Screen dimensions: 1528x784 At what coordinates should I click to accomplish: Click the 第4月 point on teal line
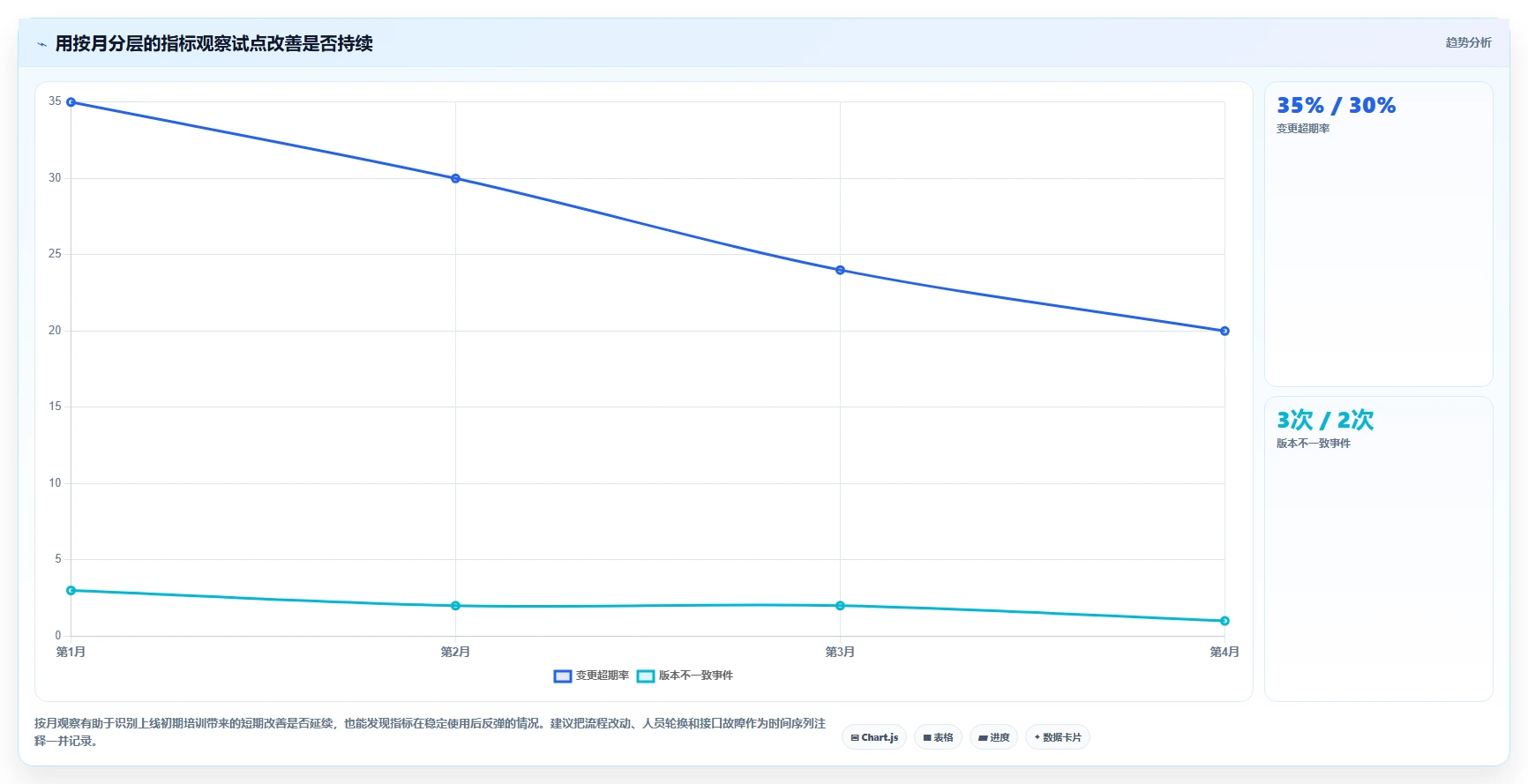pos(1225,621)
